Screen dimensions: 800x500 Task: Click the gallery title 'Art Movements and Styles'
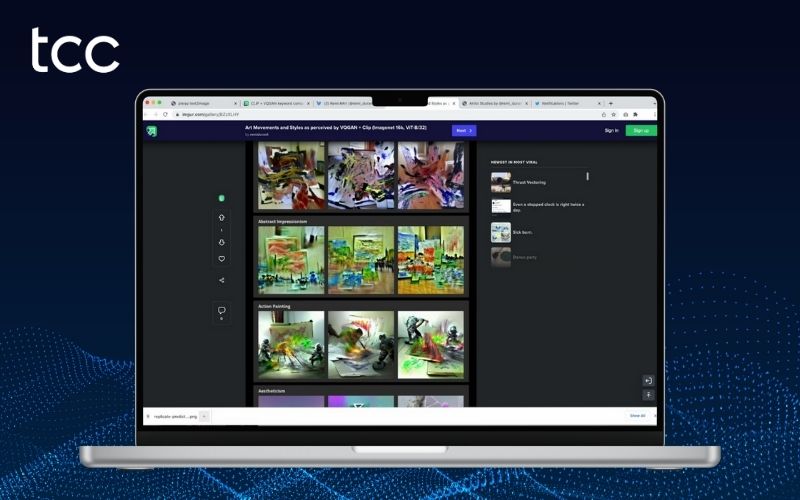(336, 128)
